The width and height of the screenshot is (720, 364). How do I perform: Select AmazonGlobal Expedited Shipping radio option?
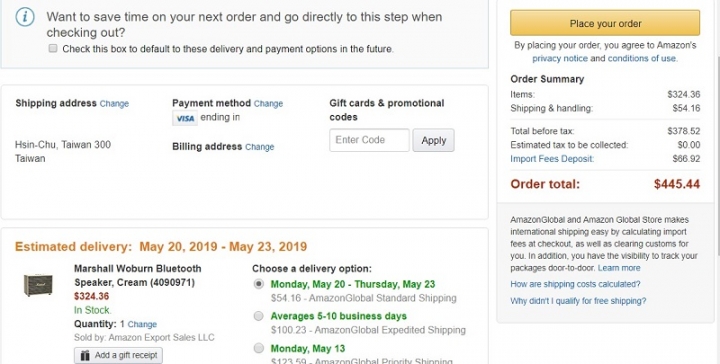tap(259, 316)
